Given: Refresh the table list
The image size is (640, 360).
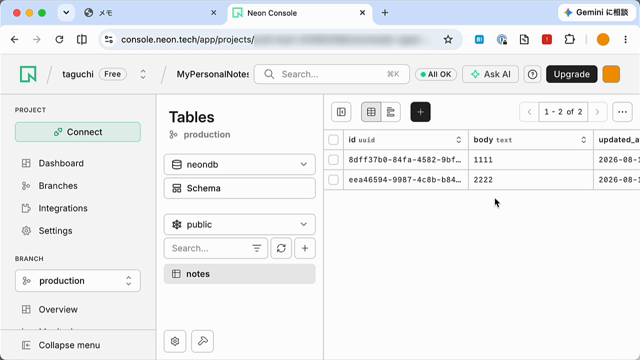Looking at the screenshot, I should pos(281,248).
